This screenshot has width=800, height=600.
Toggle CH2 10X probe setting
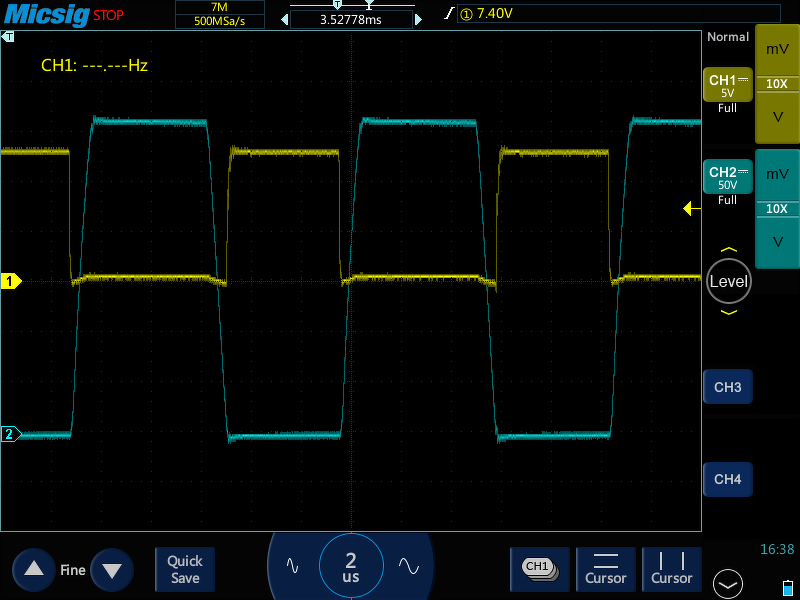pos(777,209)
